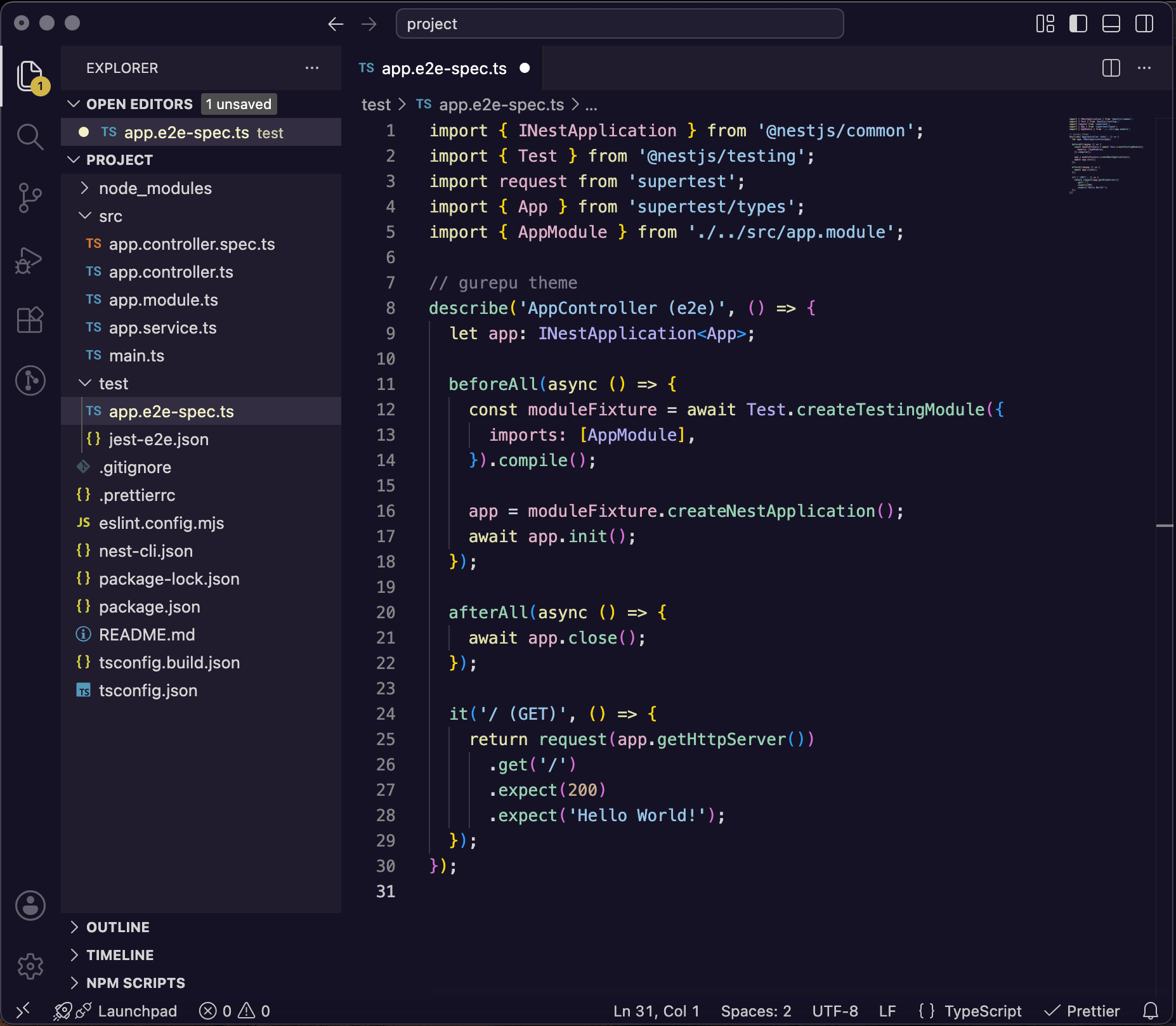This screenshot has height=1026, width=1176.
Task: Open app.controller.spec.ts file
Action: [201, 244]
